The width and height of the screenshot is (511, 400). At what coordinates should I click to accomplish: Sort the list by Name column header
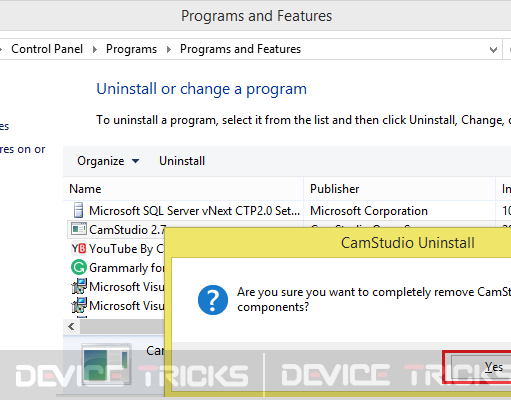pyautogui.click(x=183, y=189)
